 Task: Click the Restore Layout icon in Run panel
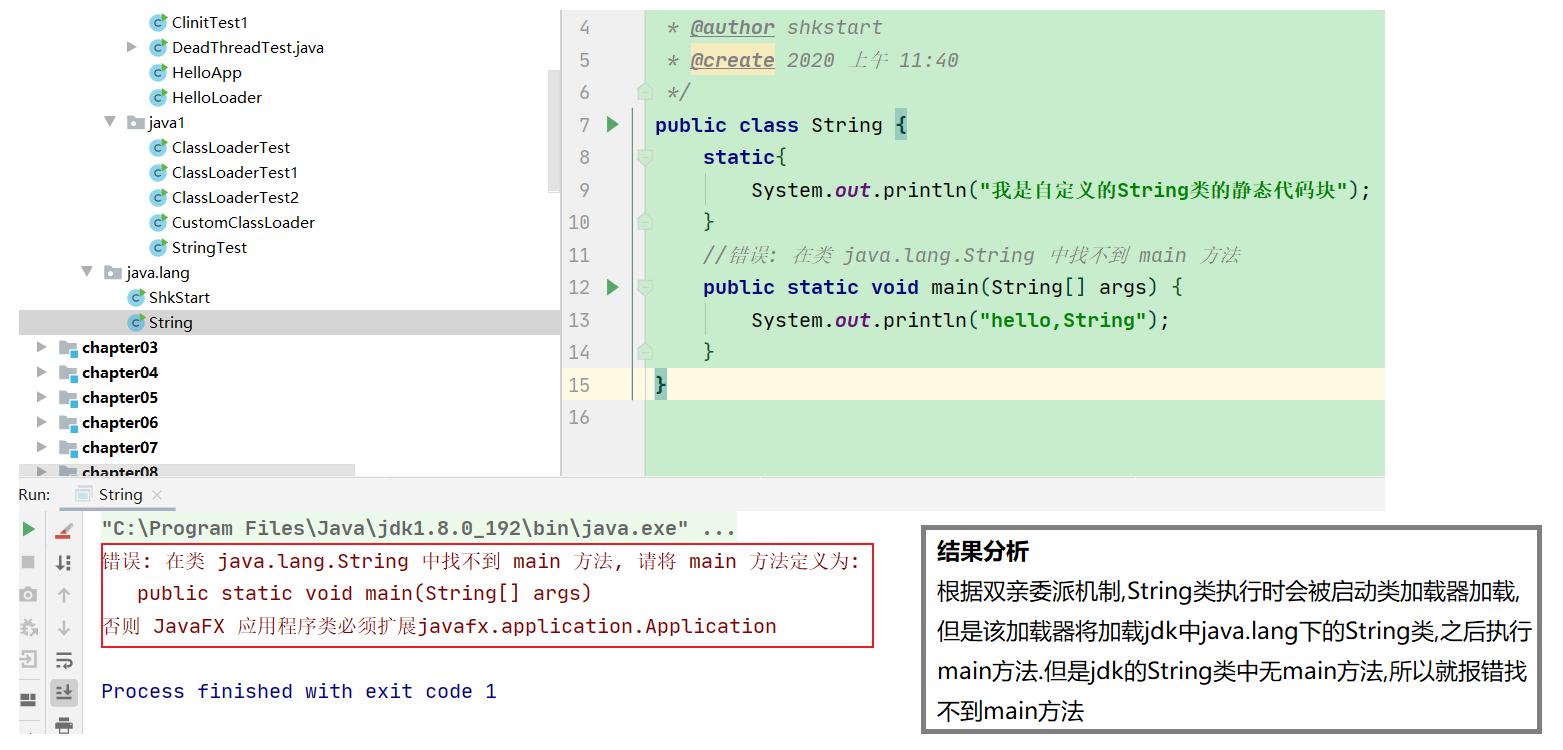[29, 699]
